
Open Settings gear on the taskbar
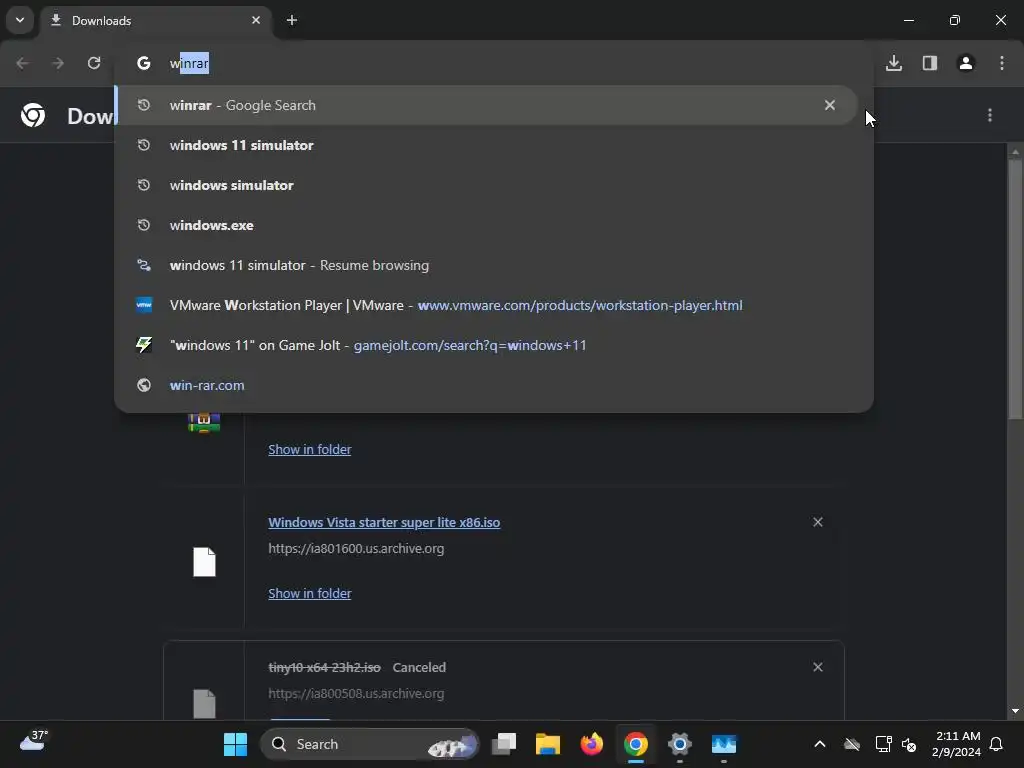(679, 744)
